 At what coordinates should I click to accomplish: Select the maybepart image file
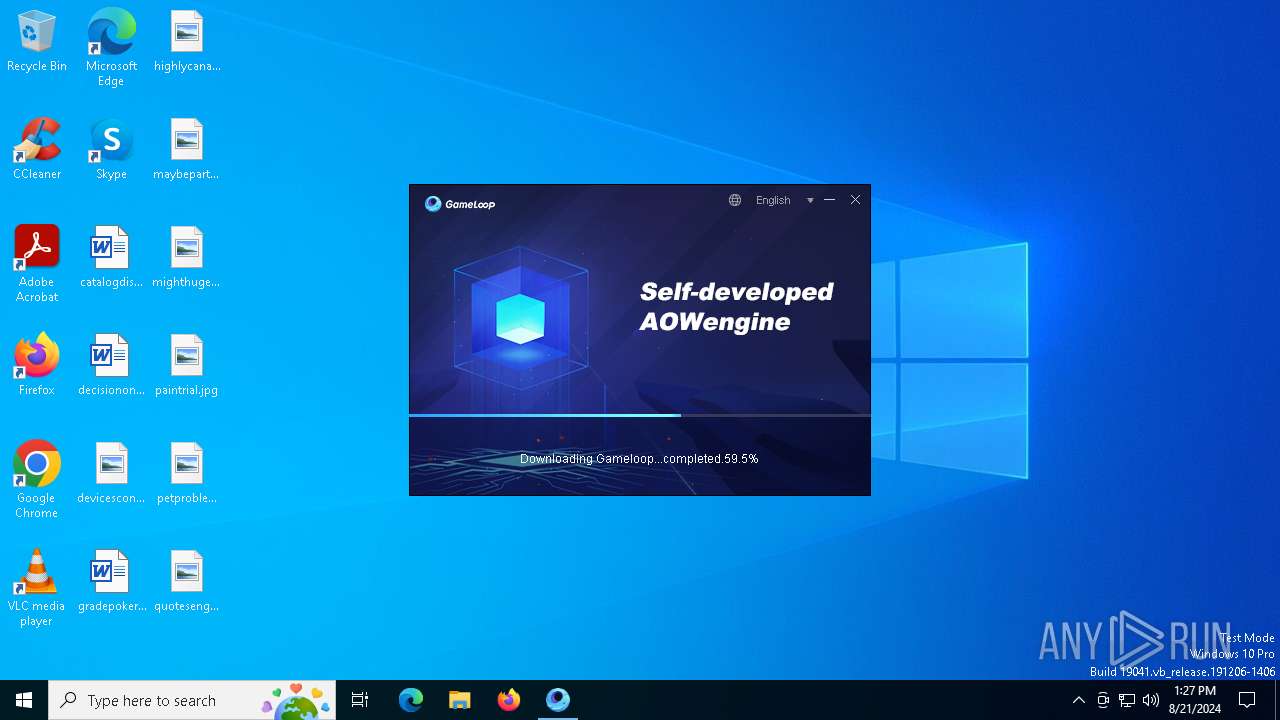pyautogui.click(x=187, y=150)
